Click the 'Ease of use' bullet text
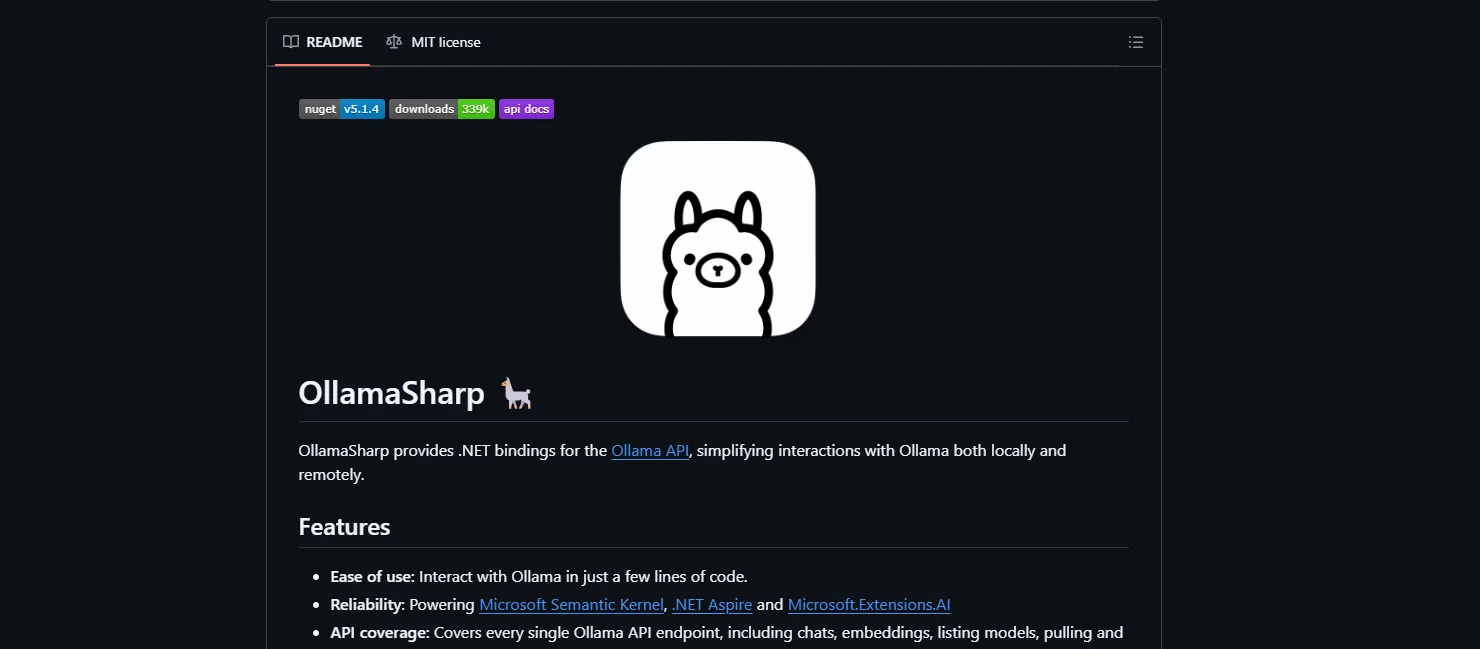This screenshot has width=1480, height=649. [539, 577]
